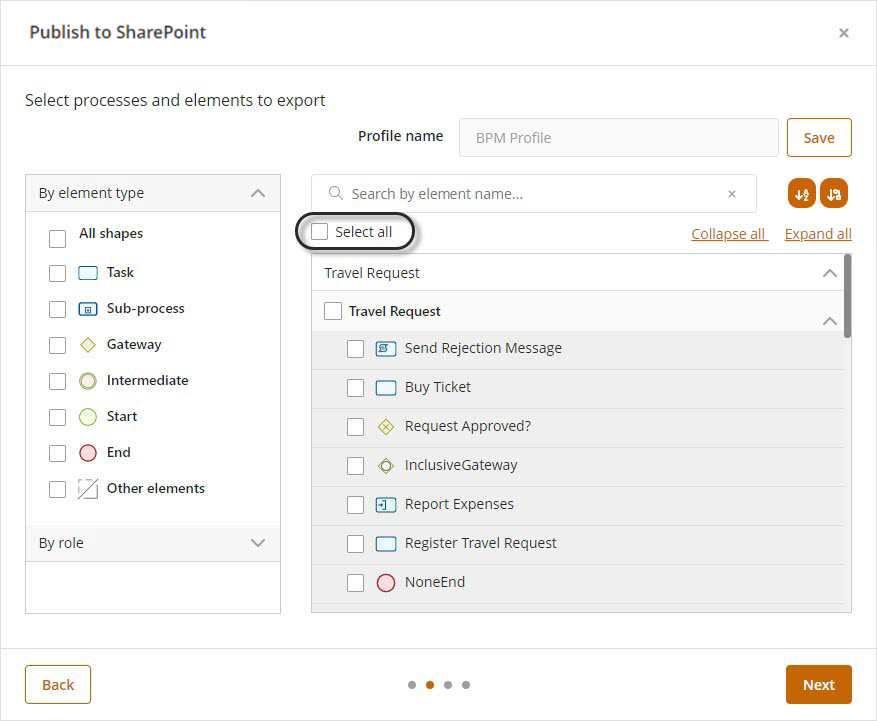Click the InclusiveGateway diamond icon
This screenshot has height=721, width=877.
pyautogui.click(x=386, y=466)
